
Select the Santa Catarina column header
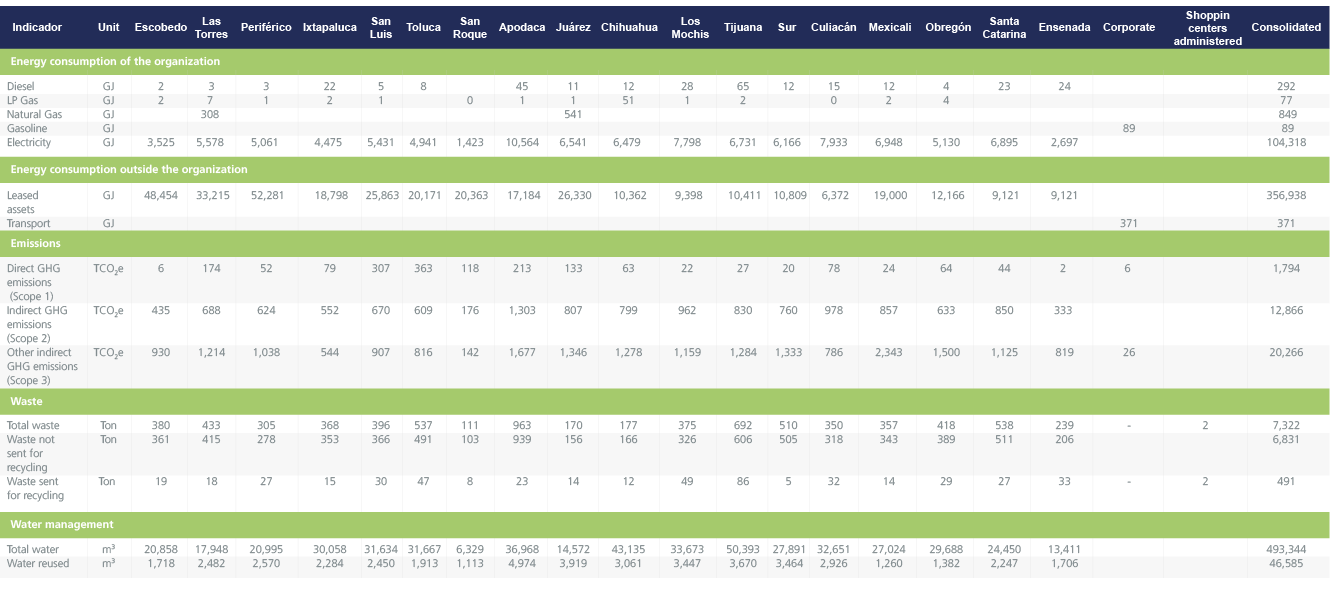pyautogui.click(x=1004, y=27)
